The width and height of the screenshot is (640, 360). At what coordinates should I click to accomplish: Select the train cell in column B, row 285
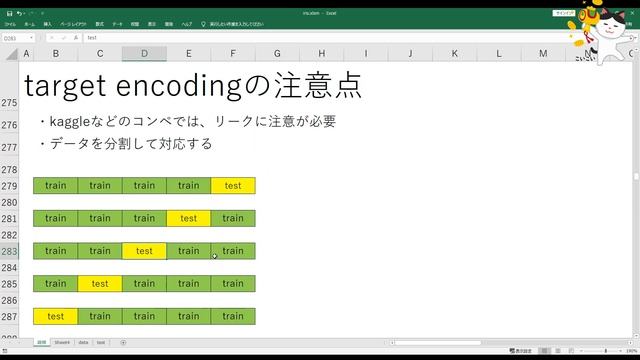coord(56,284)
